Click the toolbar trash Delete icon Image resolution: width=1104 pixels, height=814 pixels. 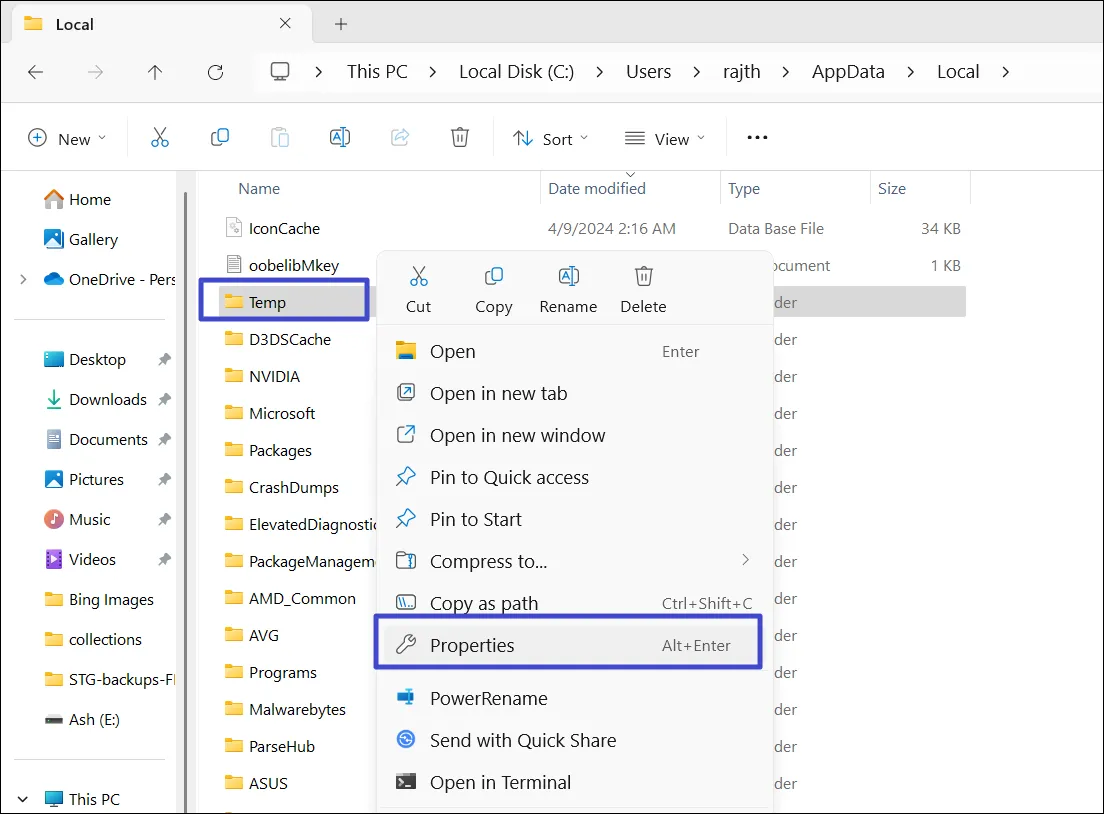pos(459,138)
